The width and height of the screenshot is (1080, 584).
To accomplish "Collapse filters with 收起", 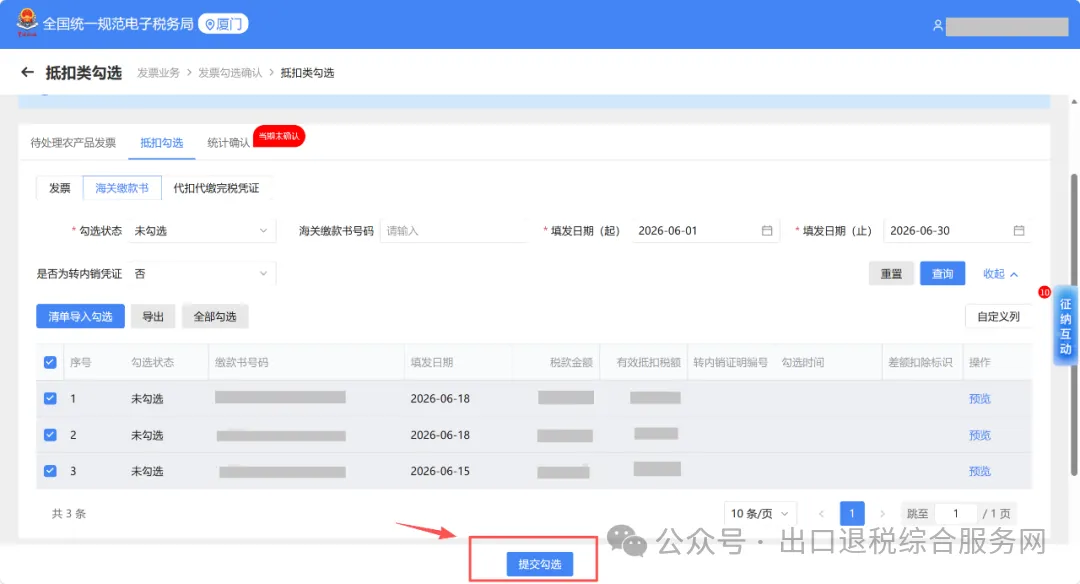I will click(x=1000, y=273).
